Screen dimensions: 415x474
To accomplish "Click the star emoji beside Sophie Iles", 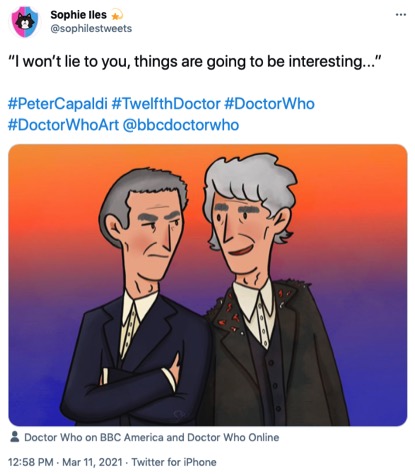I will point(117,15).
